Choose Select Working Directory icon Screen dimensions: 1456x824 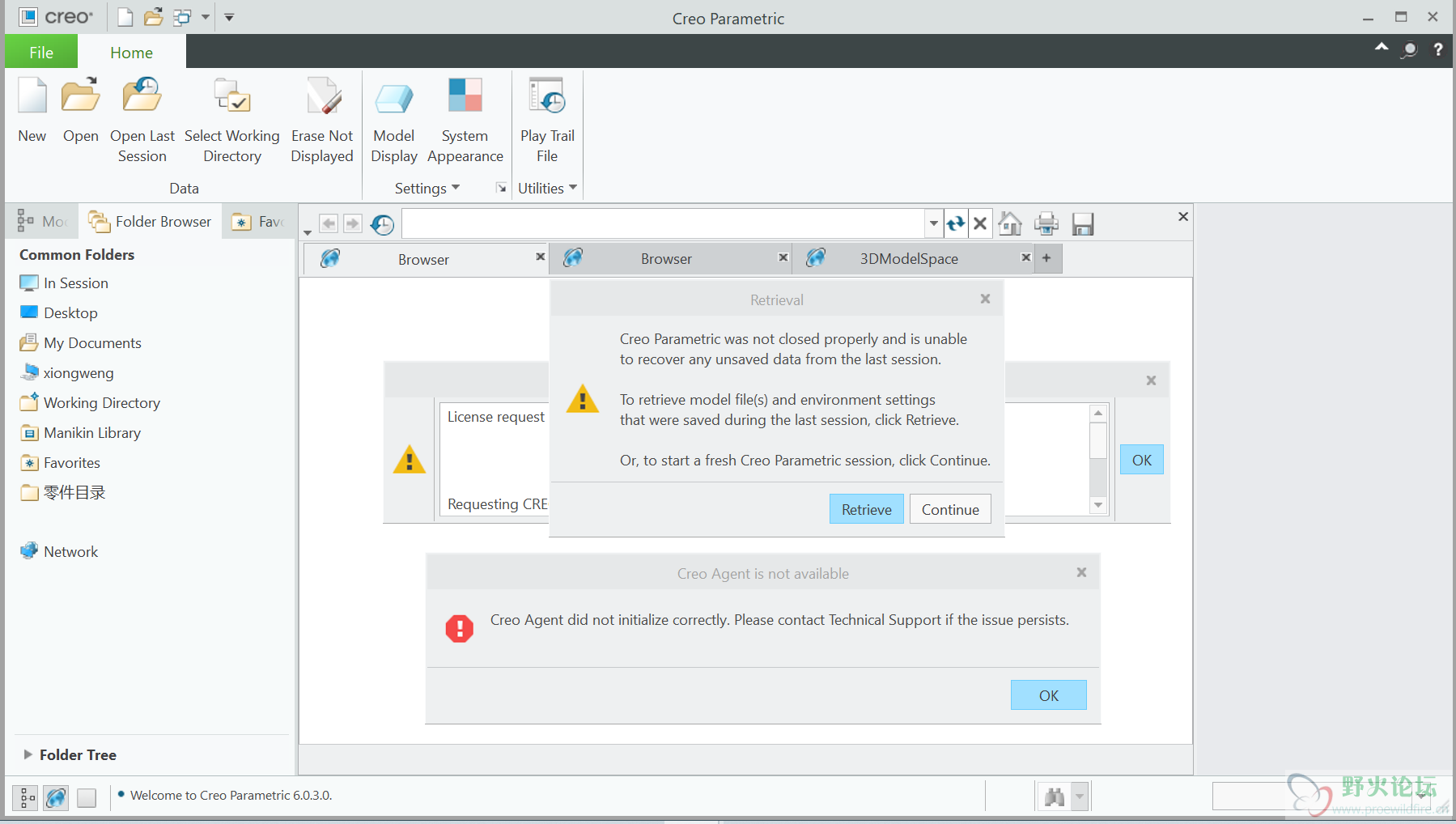232,96
